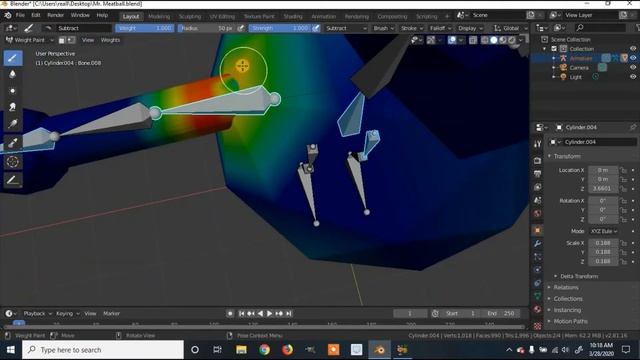Select the Draw weight paint tool
Image resolution: width=640 pixels, height=360 pixels.
(x=13, y=58)
